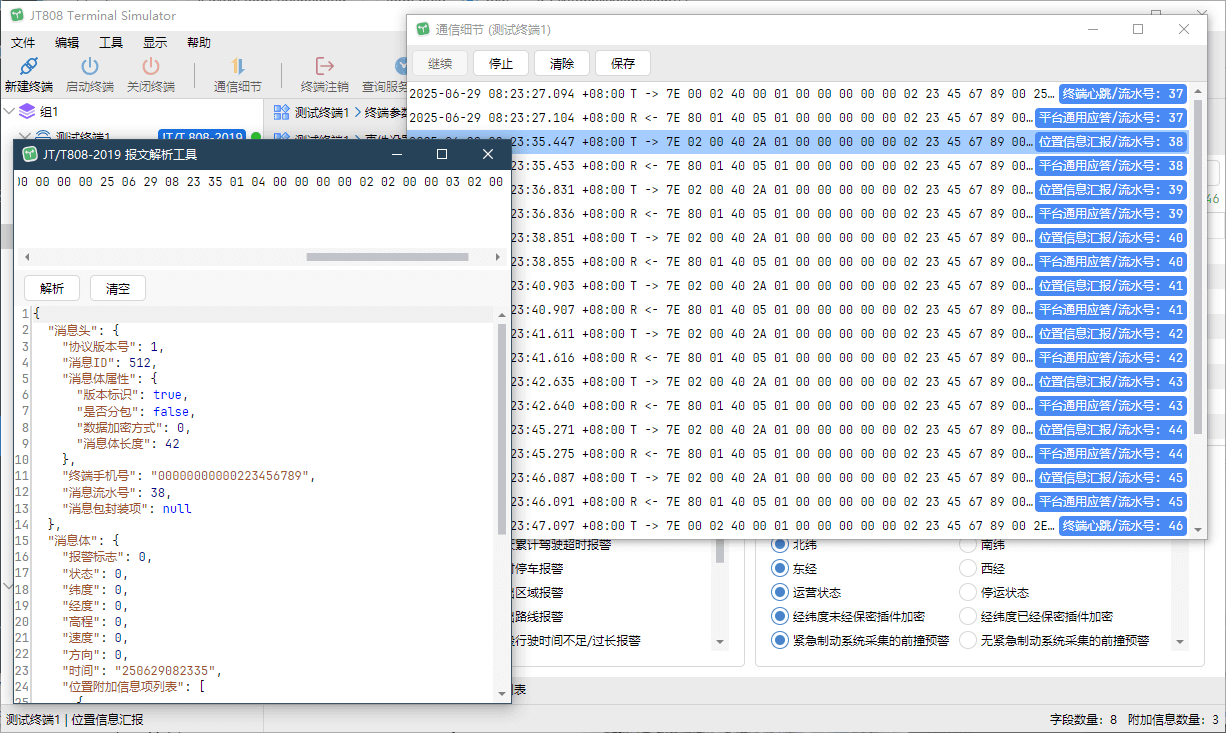Screen dimensions: 1226x733
Task: Click the 组1 layers icon
Action: [x=27, y=111]
